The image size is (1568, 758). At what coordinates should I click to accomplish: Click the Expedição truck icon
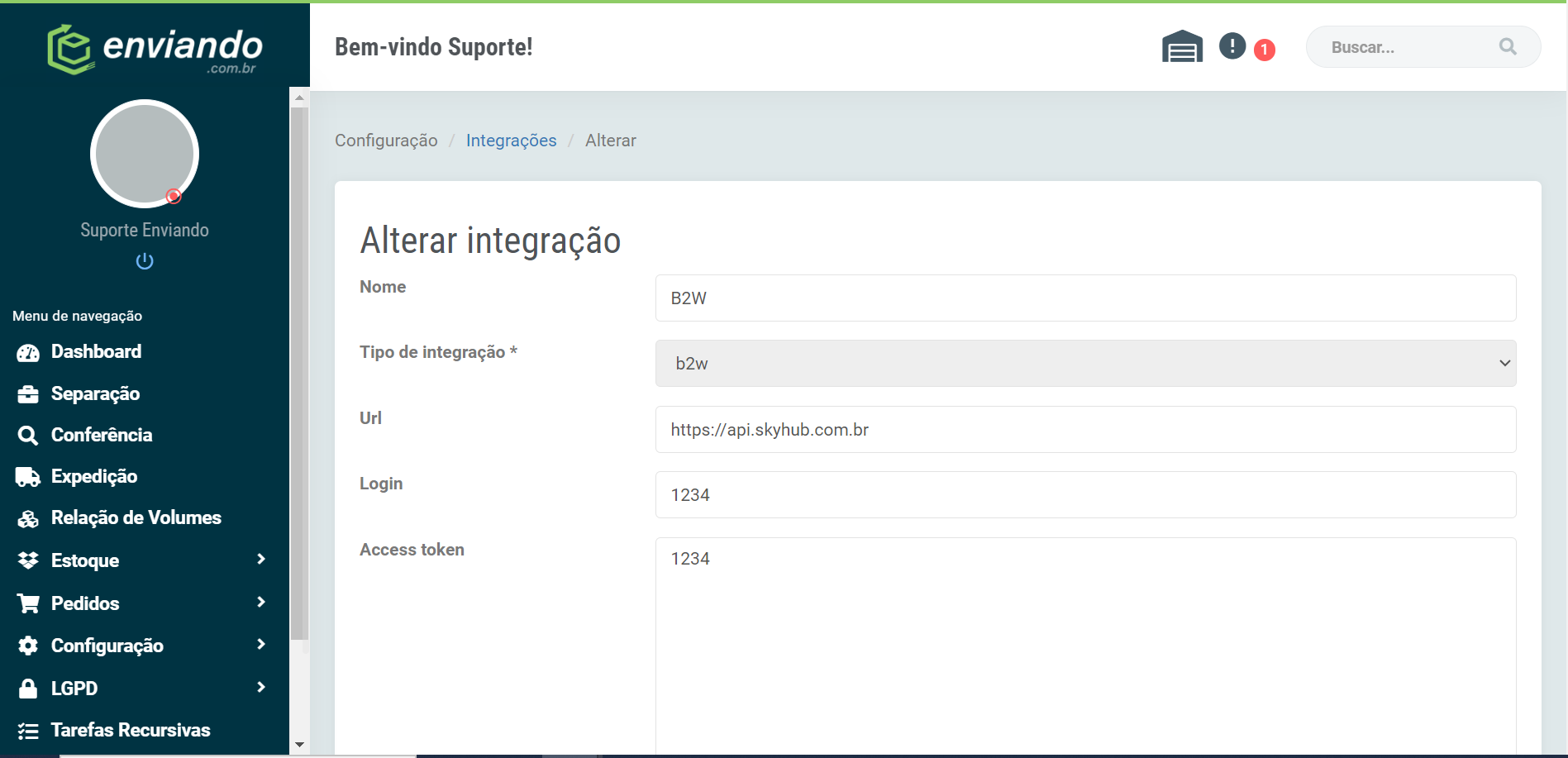pos(28,477)
